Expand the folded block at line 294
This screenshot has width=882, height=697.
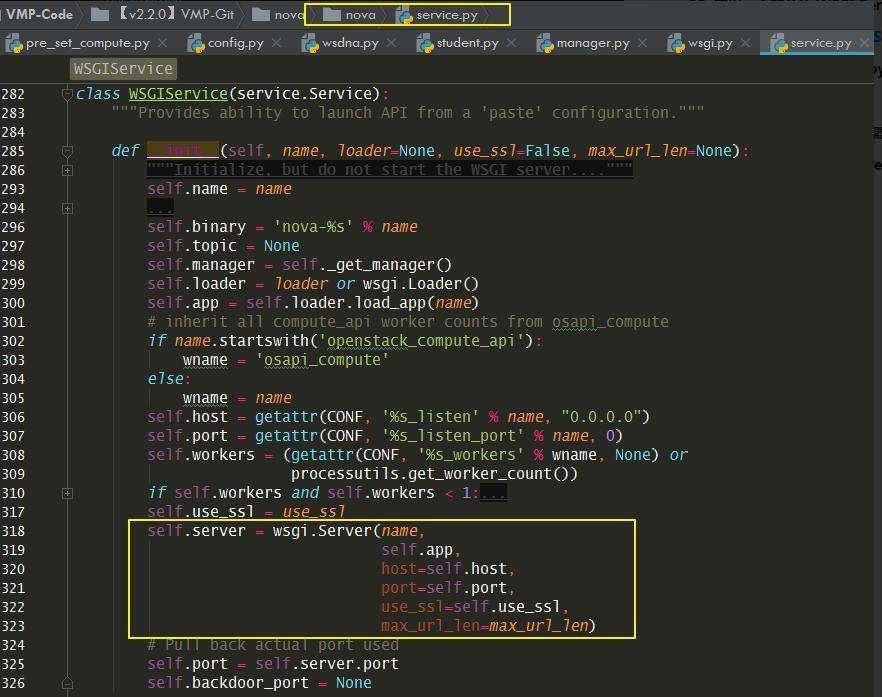pos(67,209)
